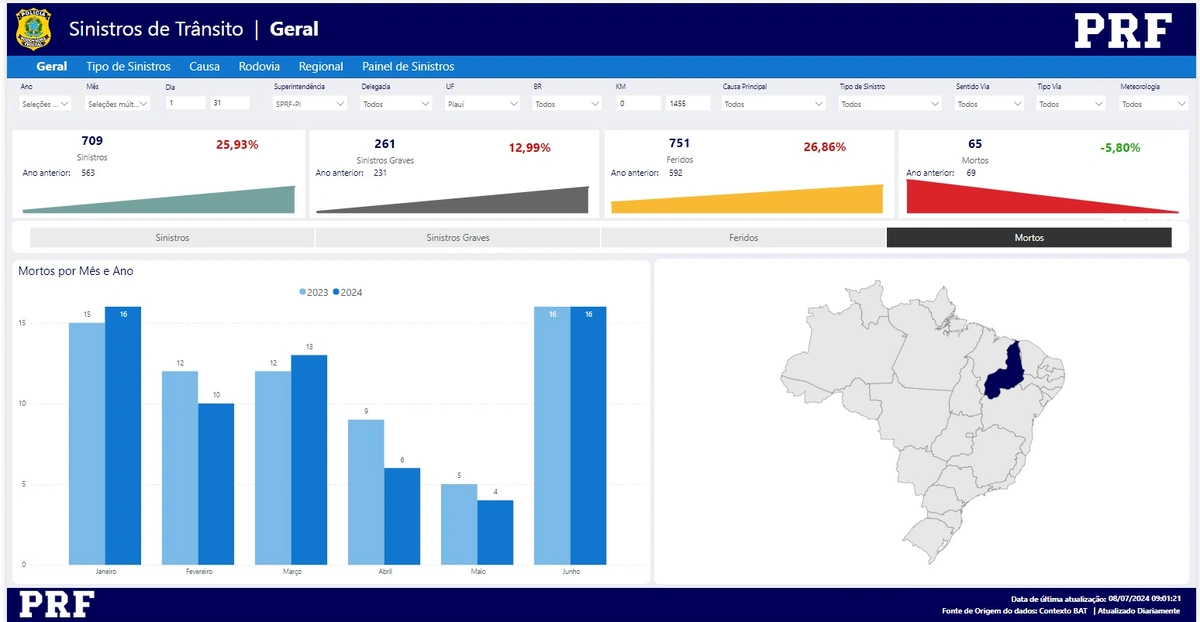Click the 26,86% variation value
1200x622 pixels.
click(x=825, y=147)
